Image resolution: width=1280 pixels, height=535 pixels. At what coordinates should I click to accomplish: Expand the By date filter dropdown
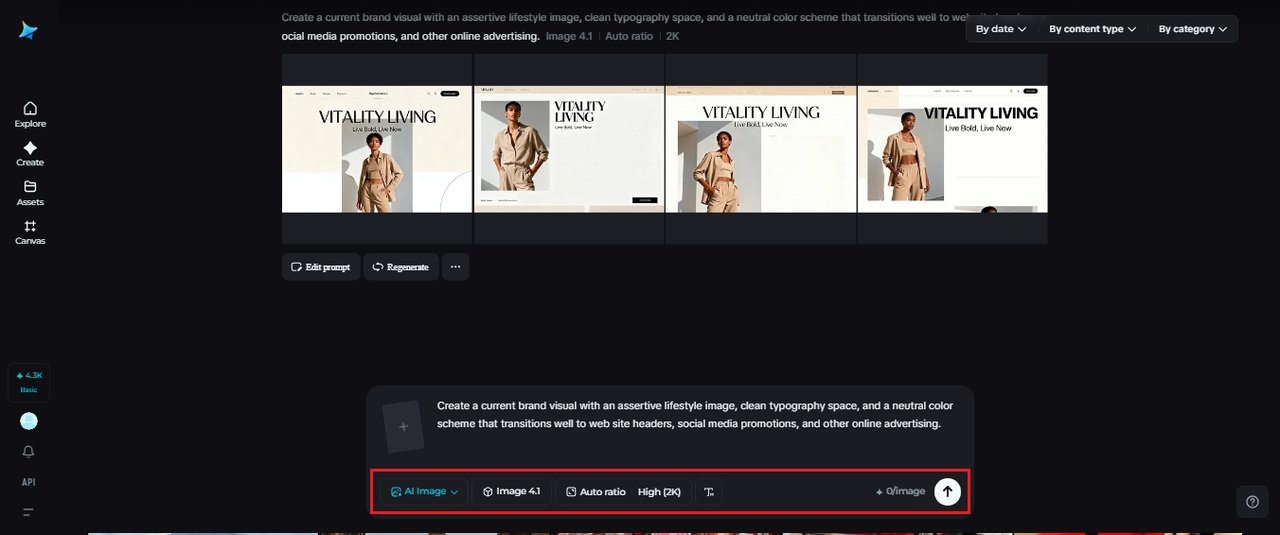pos(1001,29)
